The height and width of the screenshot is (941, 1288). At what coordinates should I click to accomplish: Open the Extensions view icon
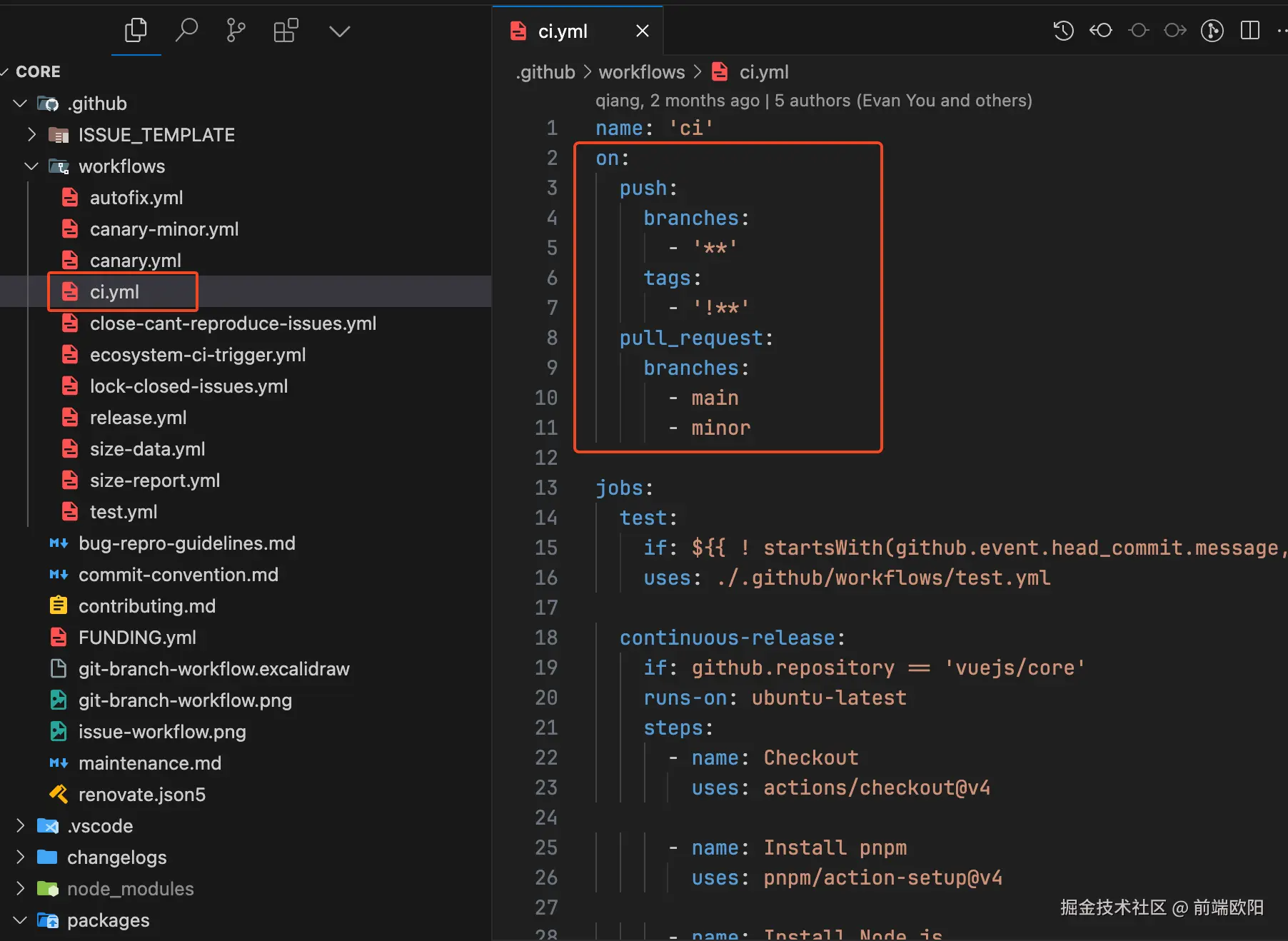pyautogui.click(x=286, y=31)
